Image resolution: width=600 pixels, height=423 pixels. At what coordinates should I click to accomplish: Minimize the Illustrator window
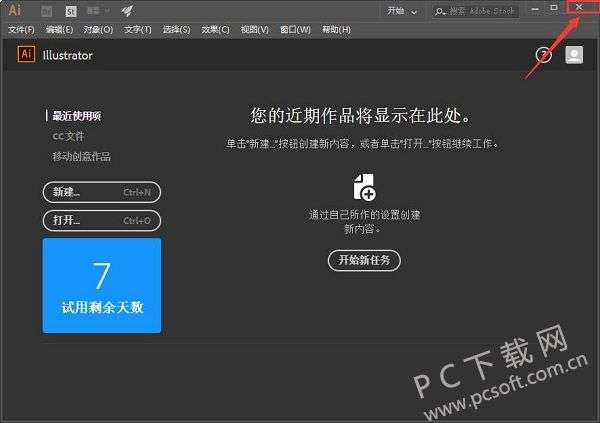coord(535,8)
